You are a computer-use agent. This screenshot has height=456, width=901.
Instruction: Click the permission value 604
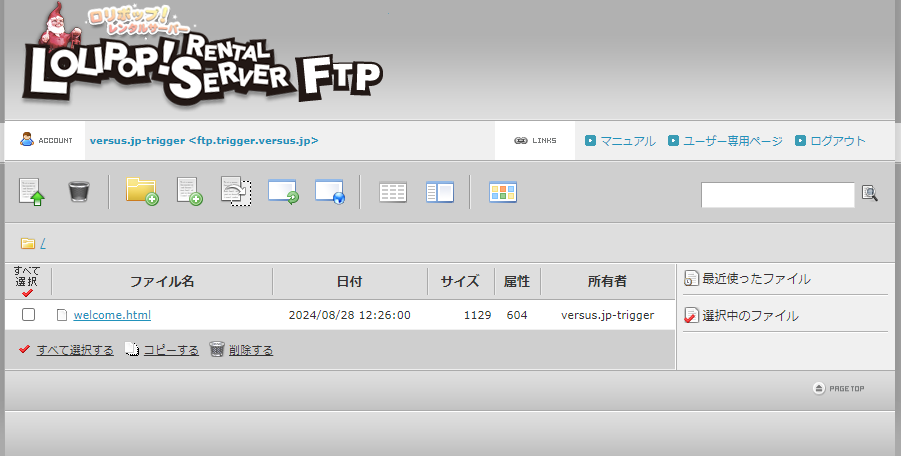517,315
